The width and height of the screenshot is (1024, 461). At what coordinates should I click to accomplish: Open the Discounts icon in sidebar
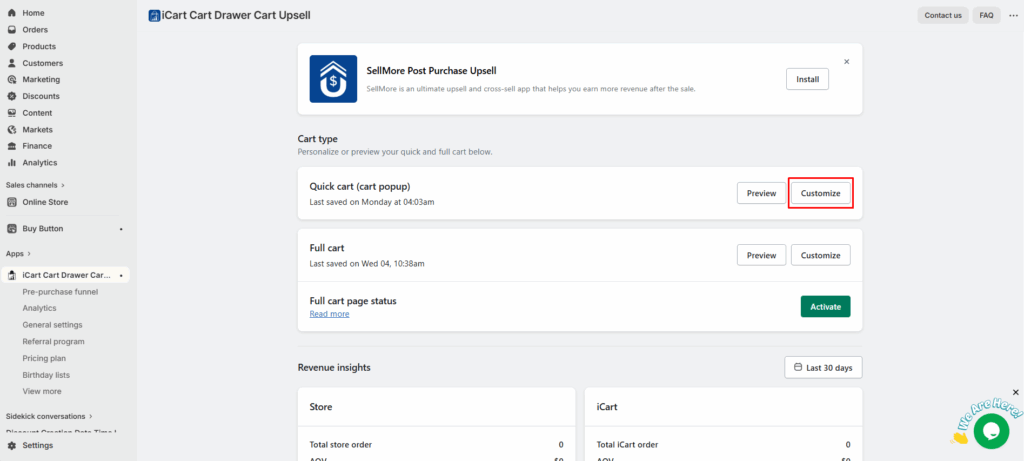(x=12, y=96)
